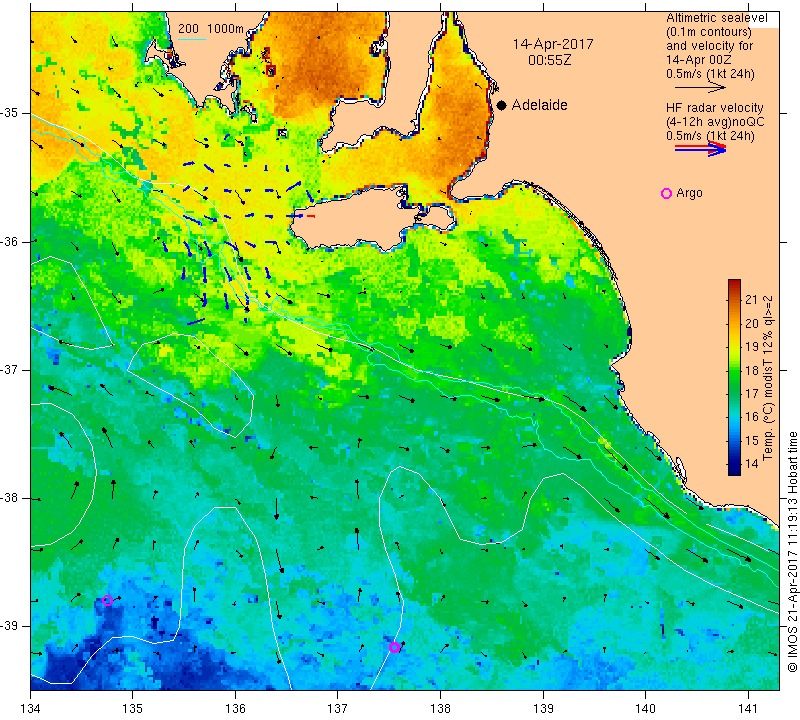Click the IMOS copyright timestamp text
This screenshot has height=720, width=800.
[x=792, y=552]
